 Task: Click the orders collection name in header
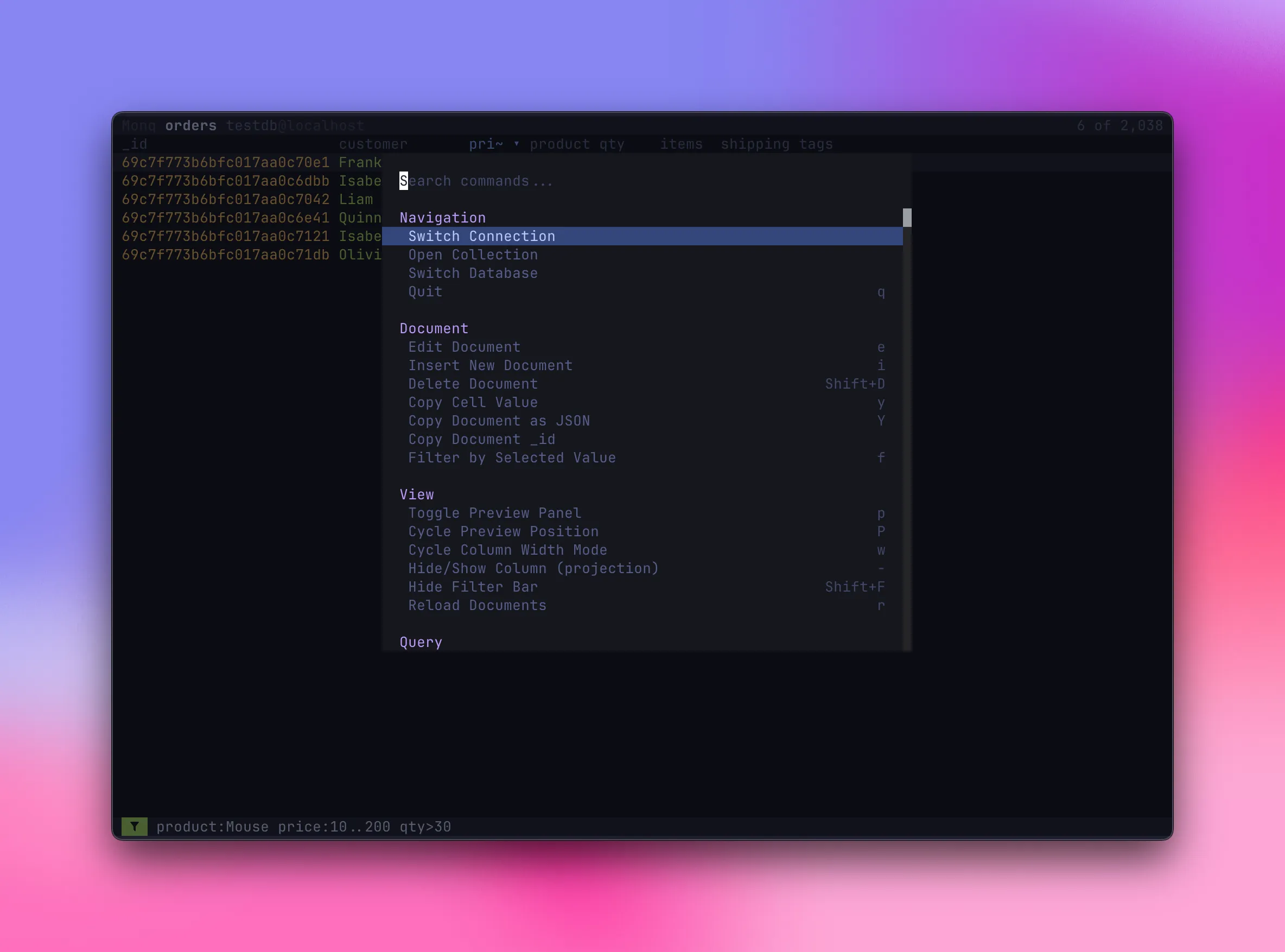190,125
